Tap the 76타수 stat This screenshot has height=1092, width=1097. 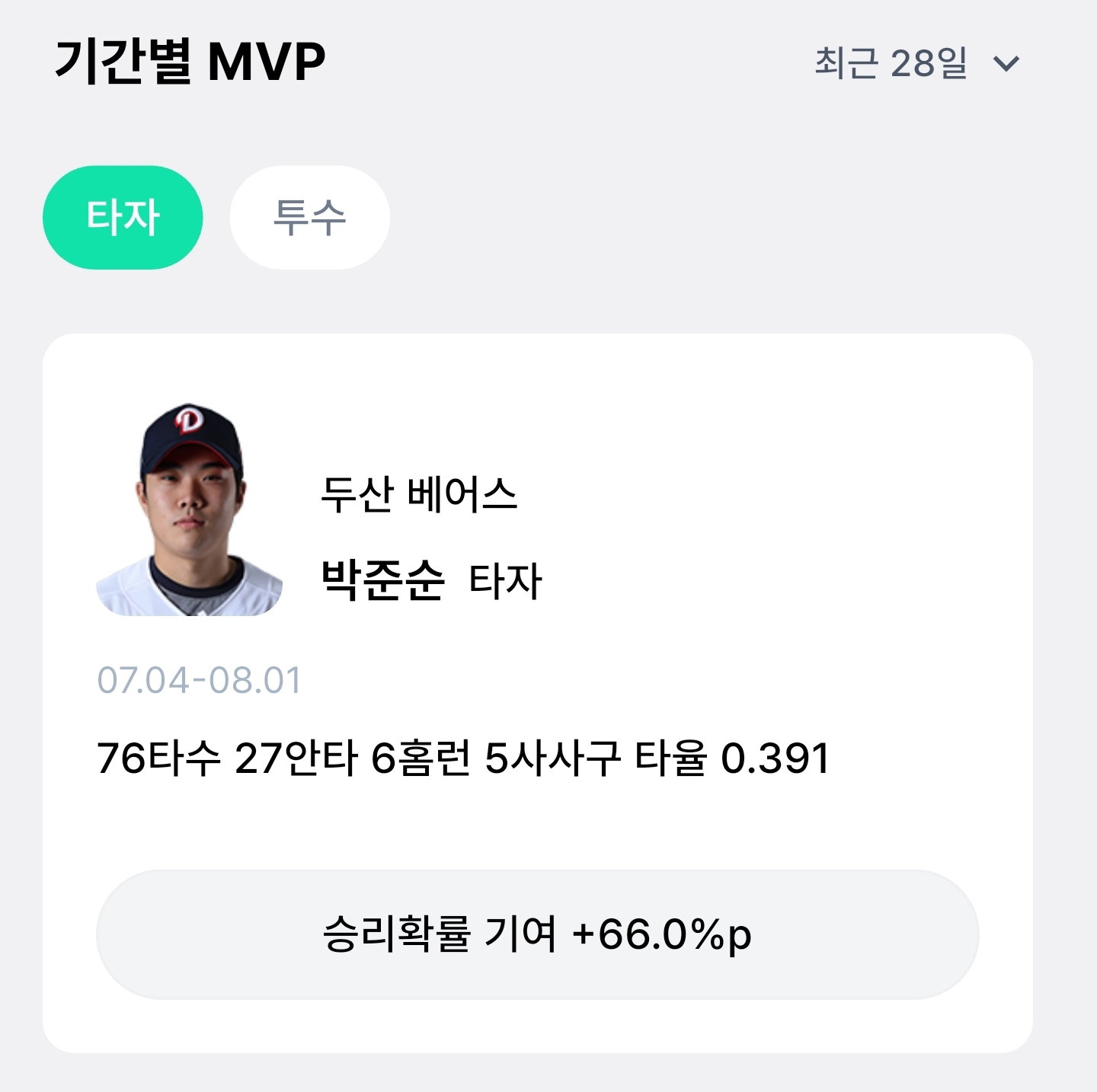tap(158, 758)
